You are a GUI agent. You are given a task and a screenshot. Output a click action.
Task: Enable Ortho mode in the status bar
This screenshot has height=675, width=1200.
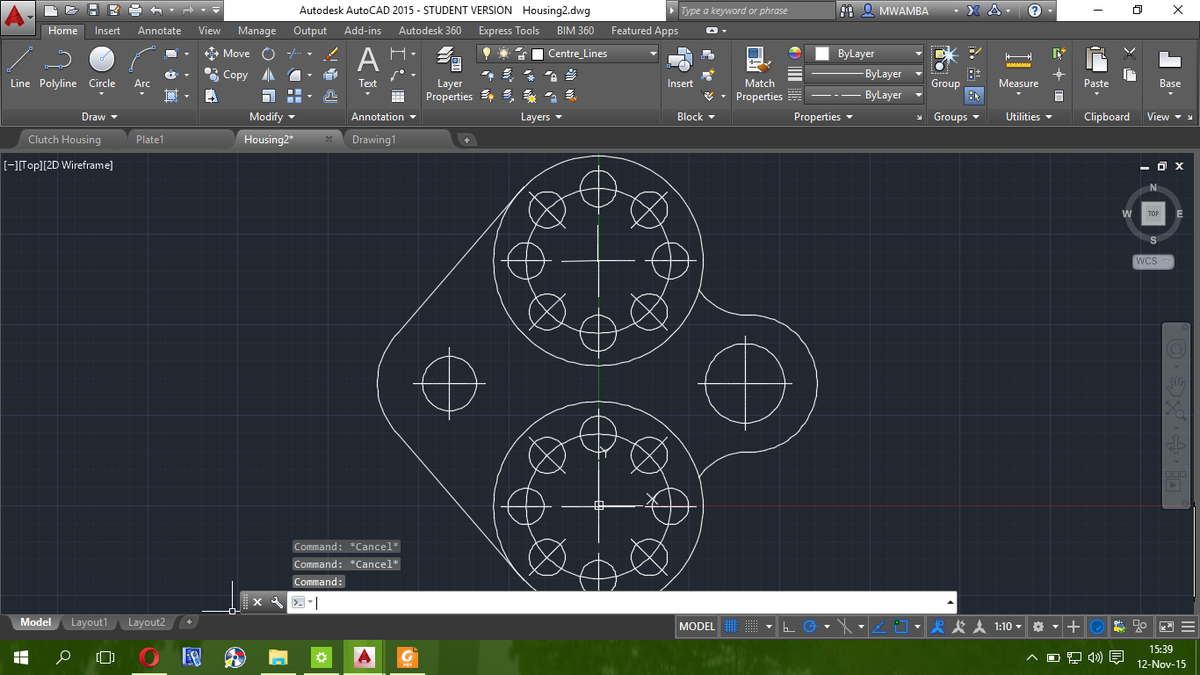[789, 626]
